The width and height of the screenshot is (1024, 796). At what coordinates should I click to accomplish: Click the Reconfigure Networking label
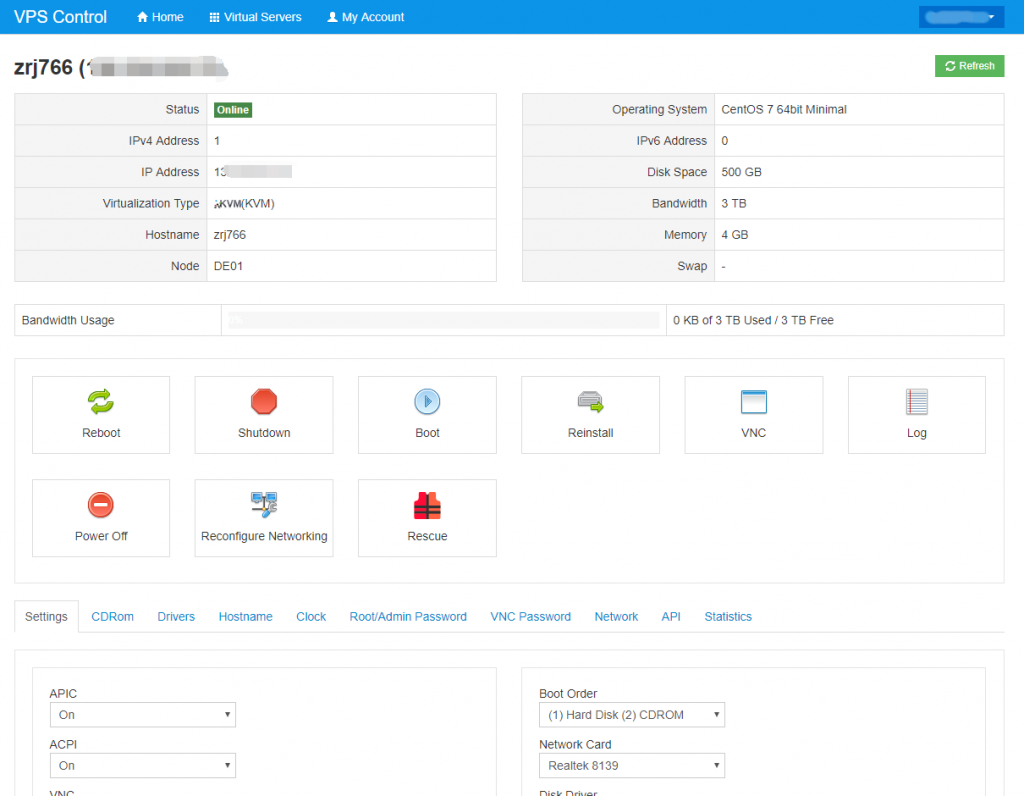264,536
